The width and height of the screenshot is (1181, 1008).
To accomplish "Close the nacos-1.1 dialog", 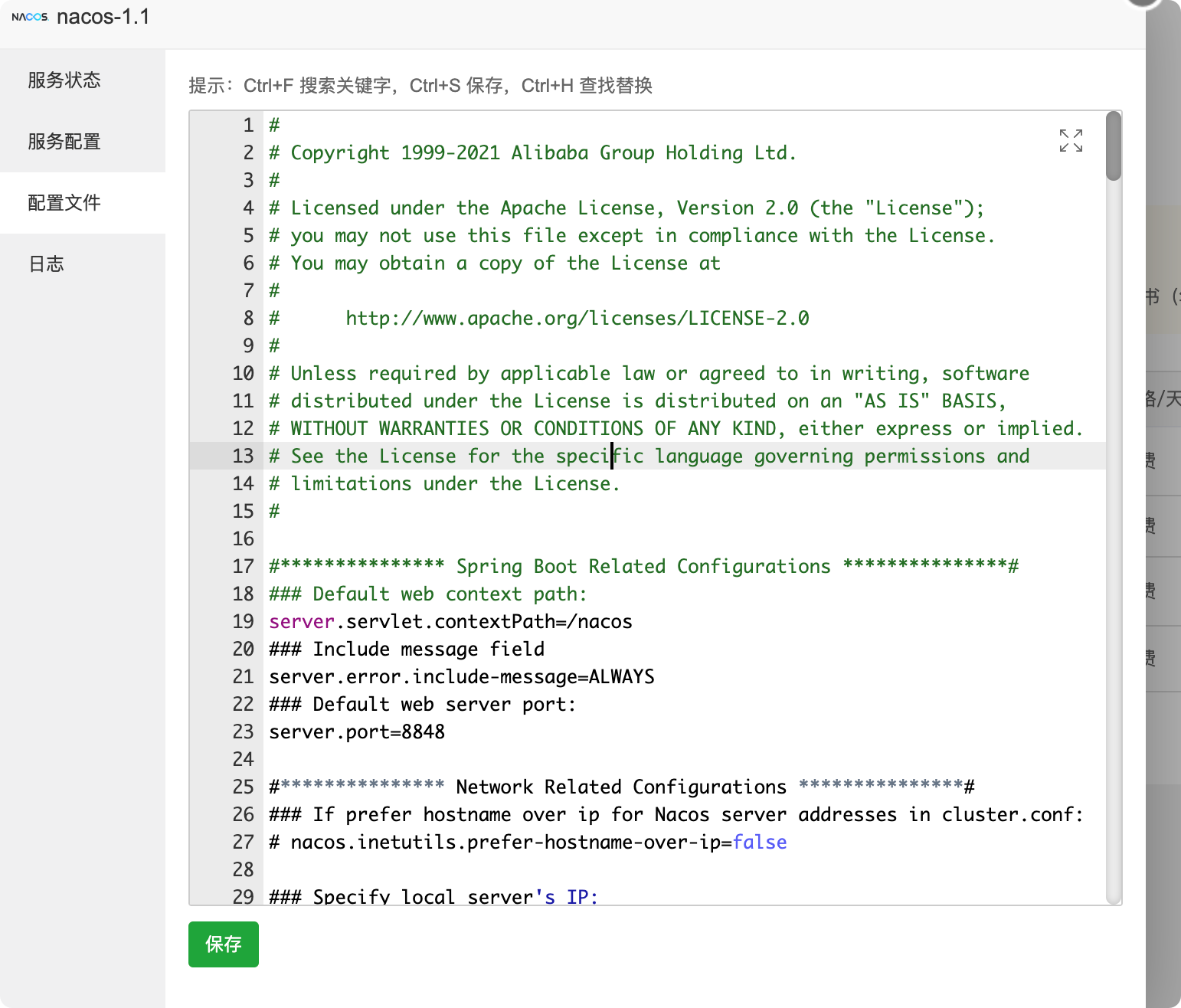I will [1144, 2].
